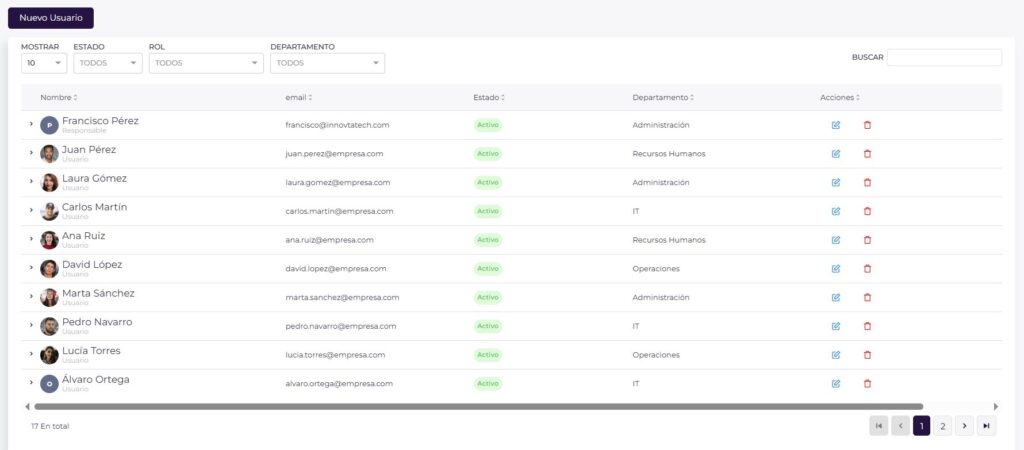The image size is (1024, 450).
Task: Go to page 2 of results
Action: tap(943, 426)
